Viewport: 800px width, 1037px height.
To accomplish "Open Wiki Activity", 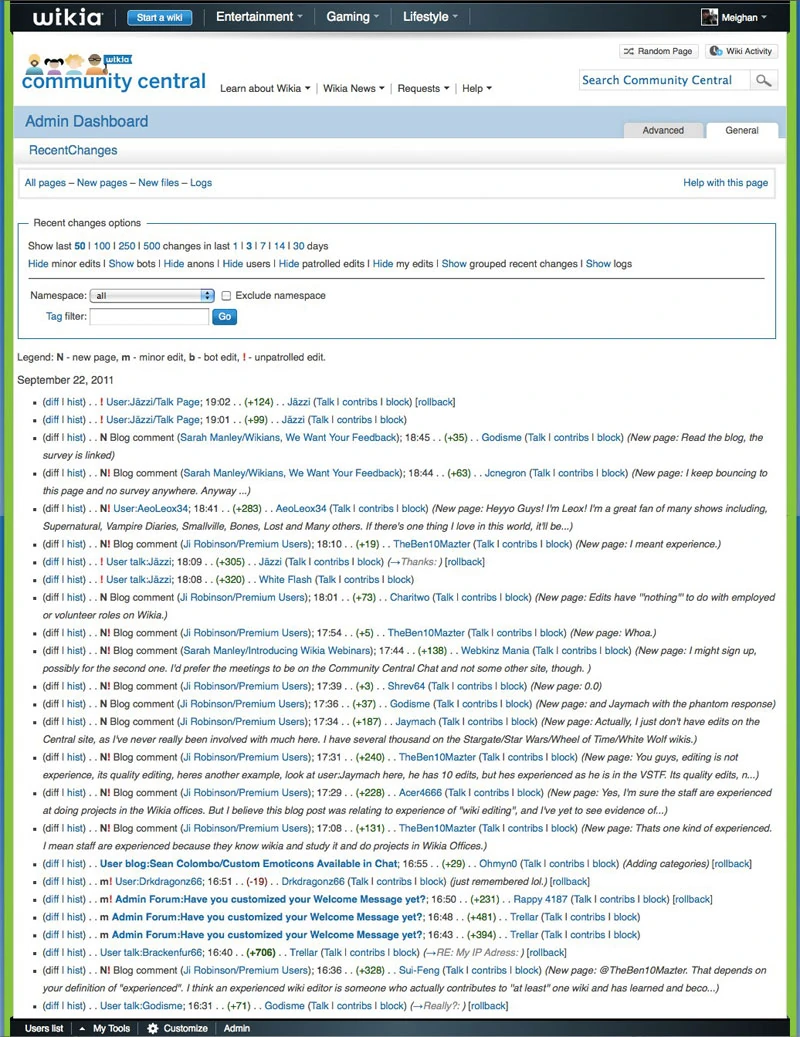I will click(741, 51).
